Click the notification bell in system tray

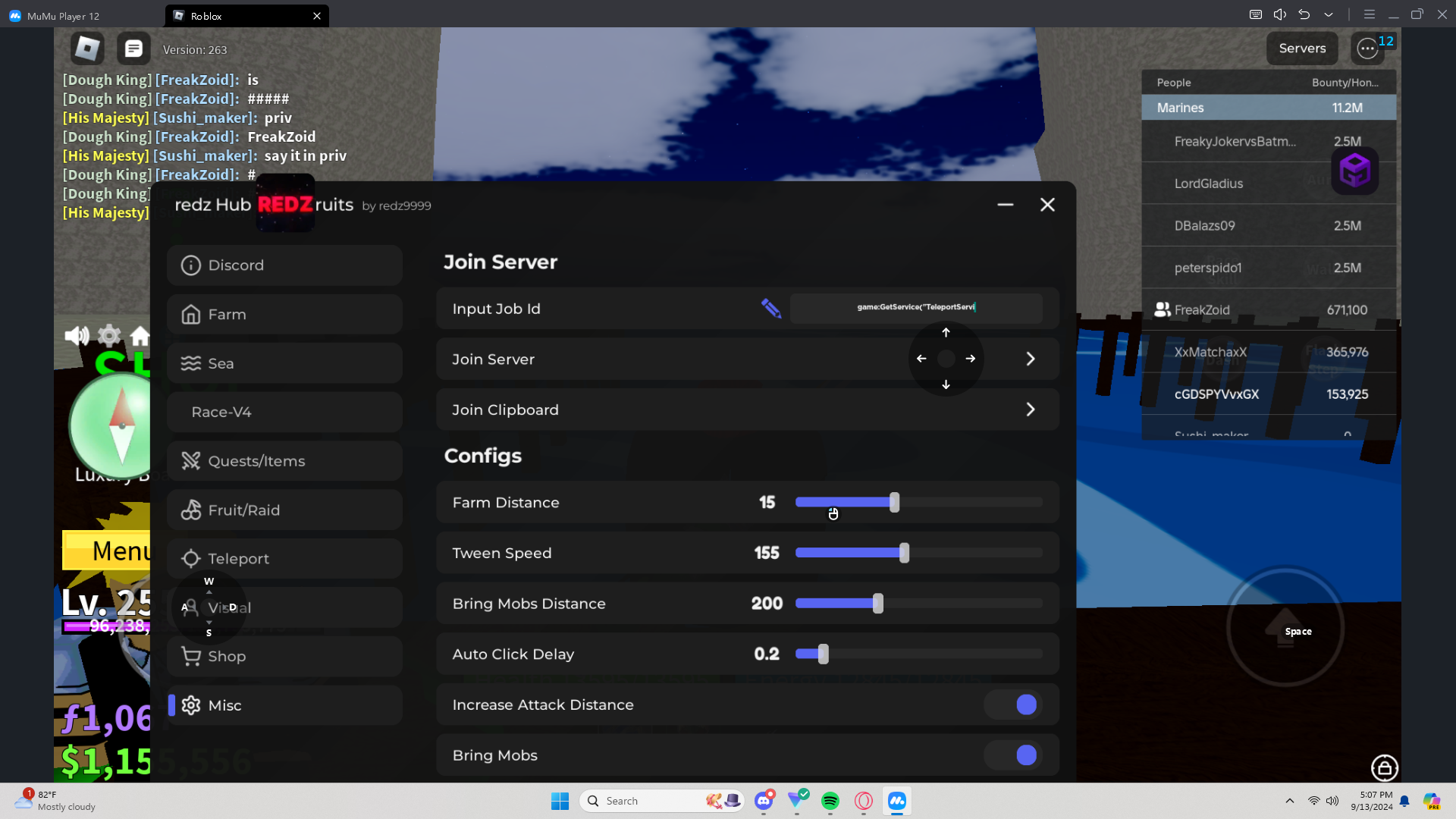coord(1404,801)
